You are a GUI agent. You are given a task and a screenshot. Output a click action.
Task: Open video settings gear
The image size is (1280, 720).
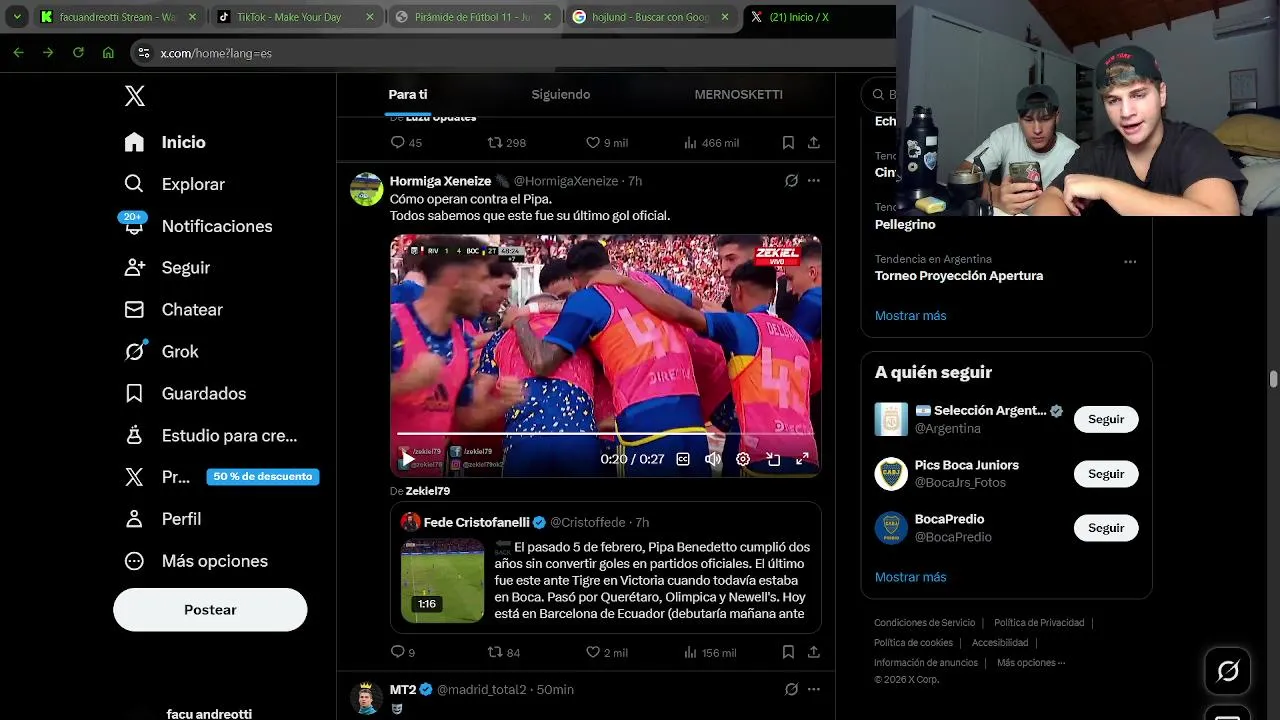(743, 459)
